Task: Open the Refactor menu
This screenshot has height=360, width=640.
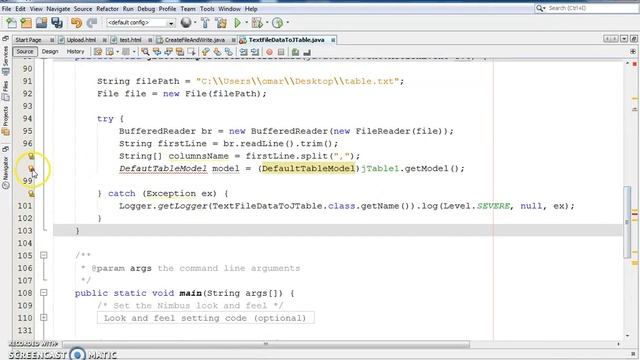Action: tap(107, 9)
